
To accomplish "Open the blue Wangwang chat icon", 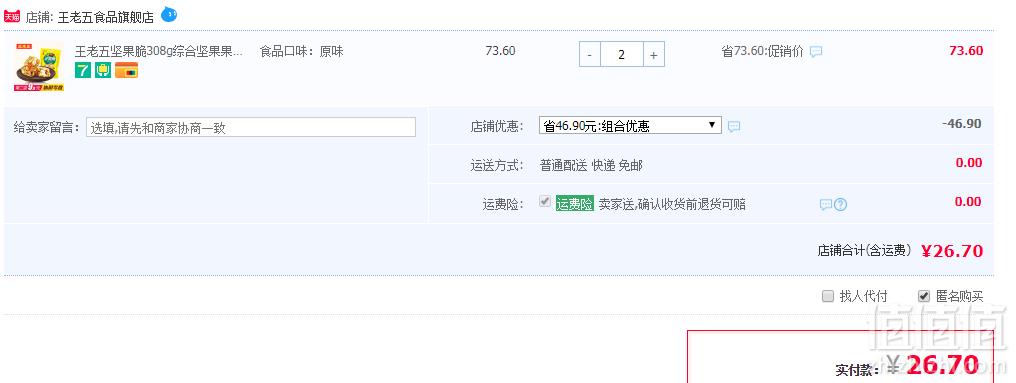I will [x=168, y=14].
